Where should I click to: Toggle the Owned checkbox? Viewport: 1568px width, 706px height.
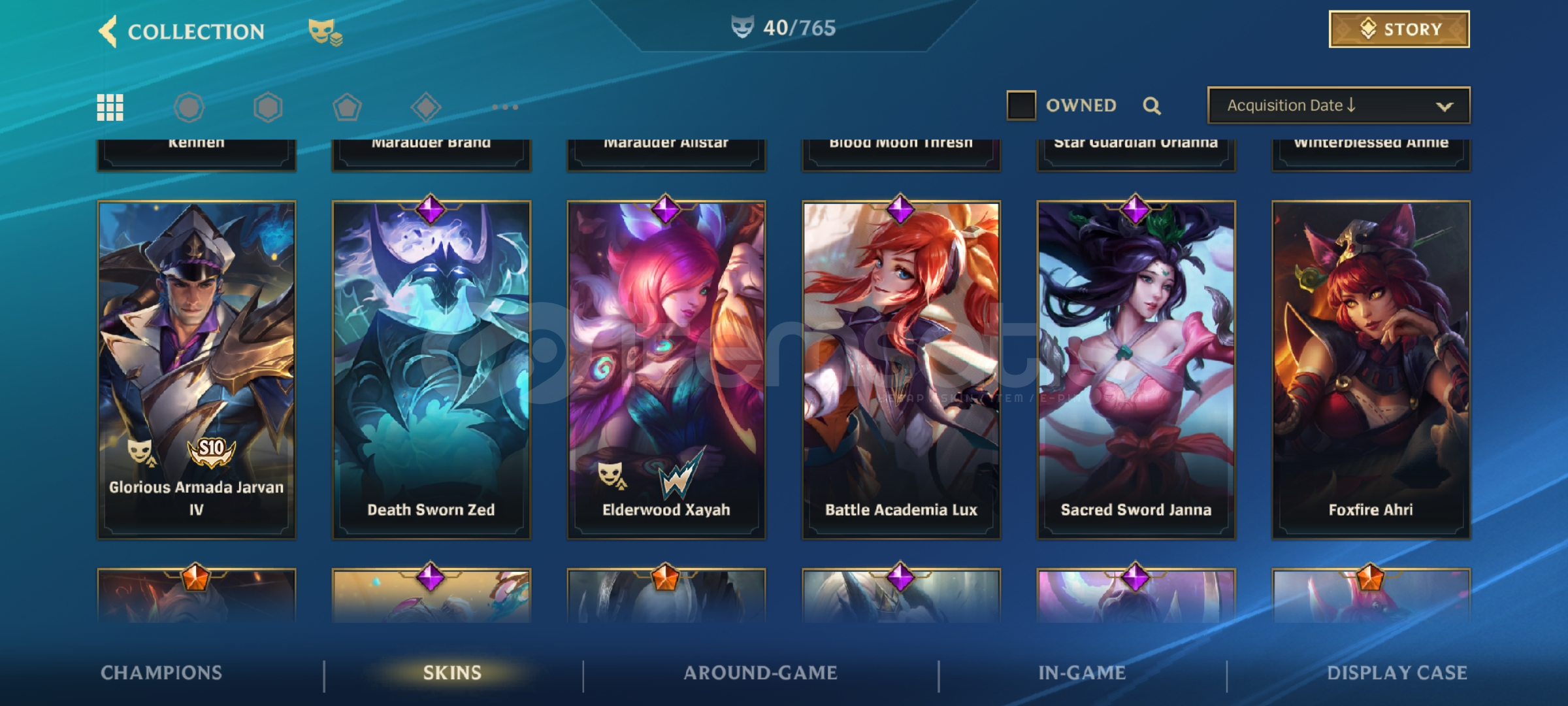[x=1021, y=105]
